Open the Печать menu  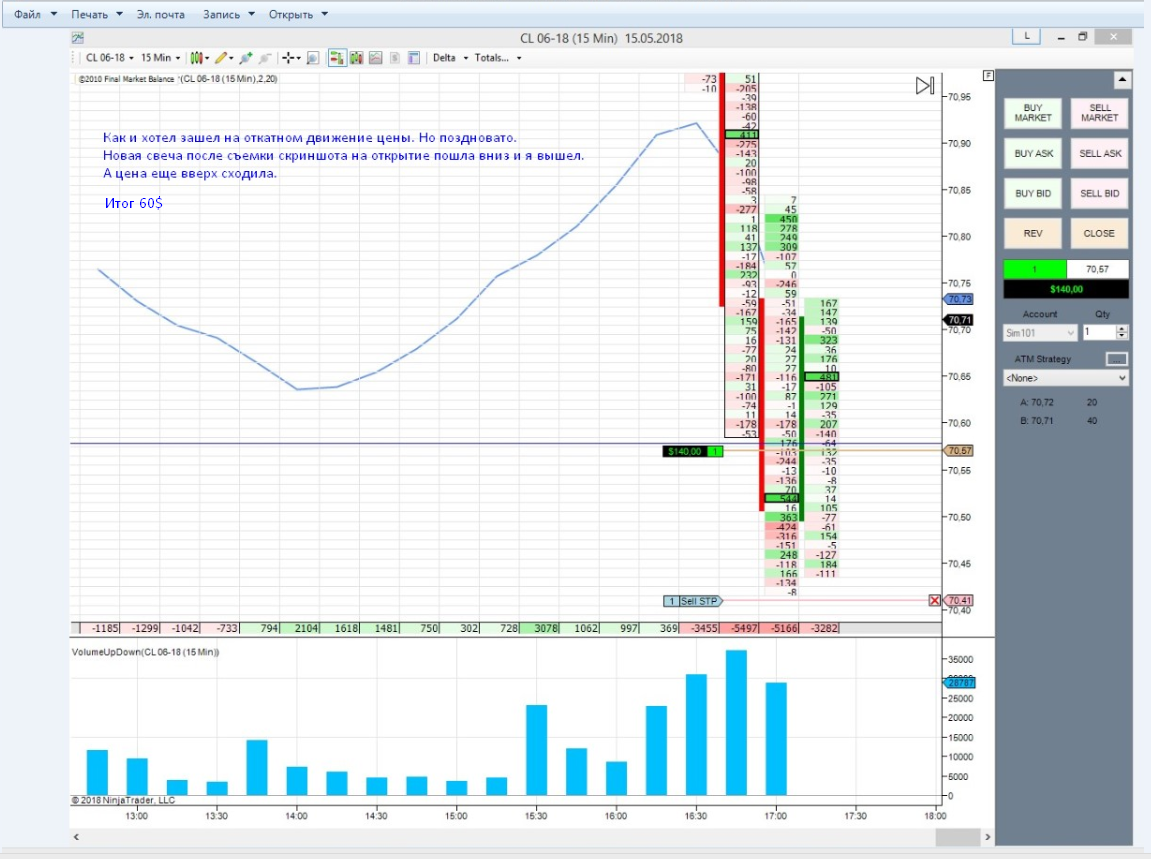point(97,14)
